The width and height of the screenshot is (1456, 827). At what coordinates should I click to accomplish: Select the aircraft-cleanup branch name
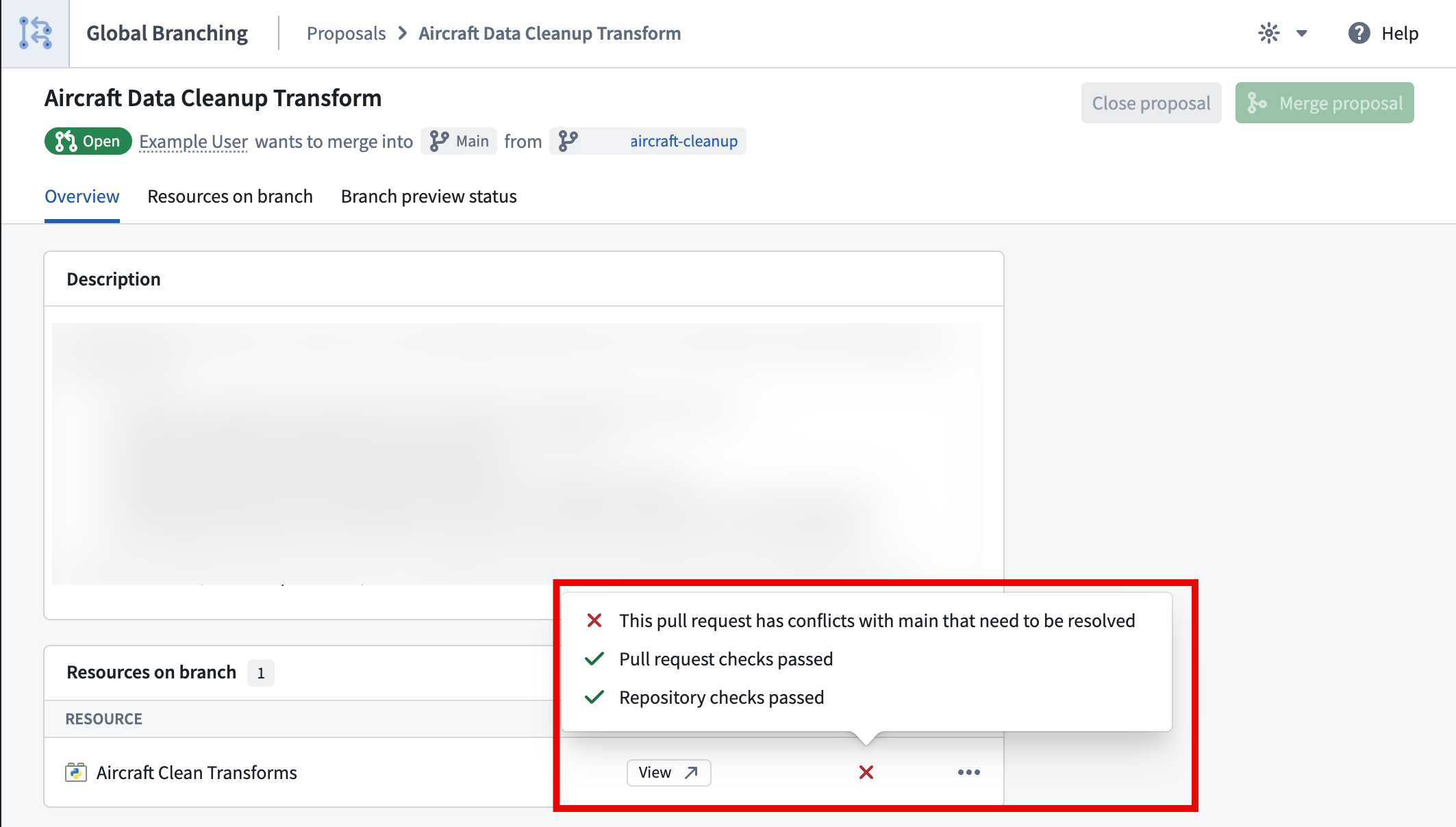pyautogui.click(x=682, y=142)
